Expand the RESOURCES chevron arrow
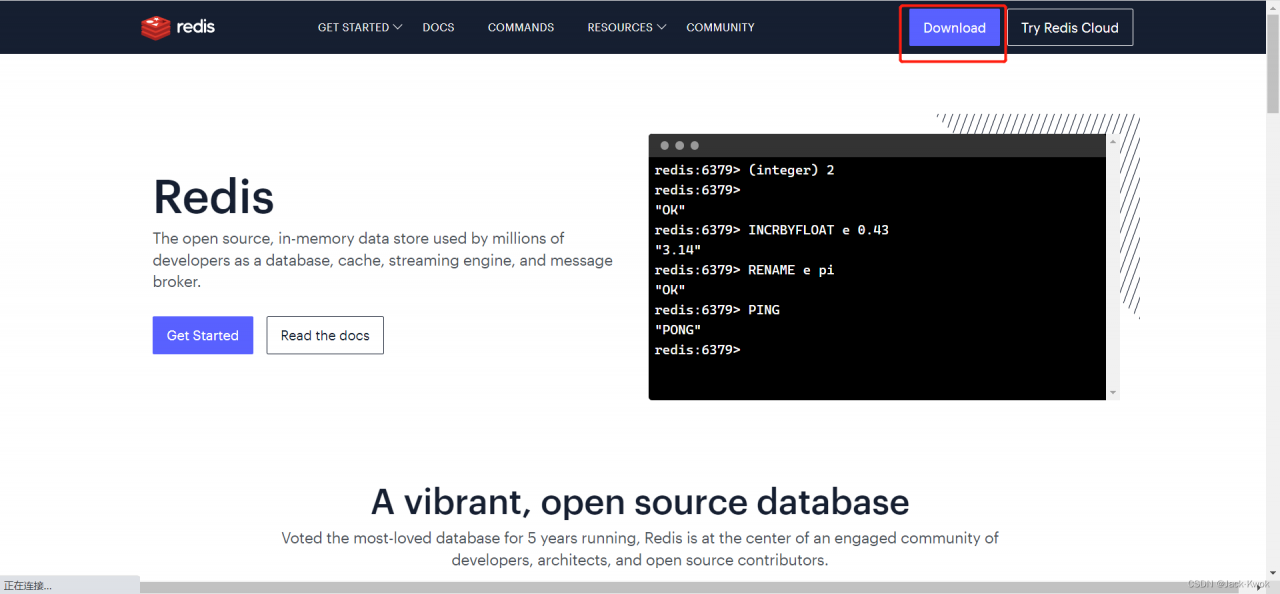 pyautogui.click(x=662, y=27)
